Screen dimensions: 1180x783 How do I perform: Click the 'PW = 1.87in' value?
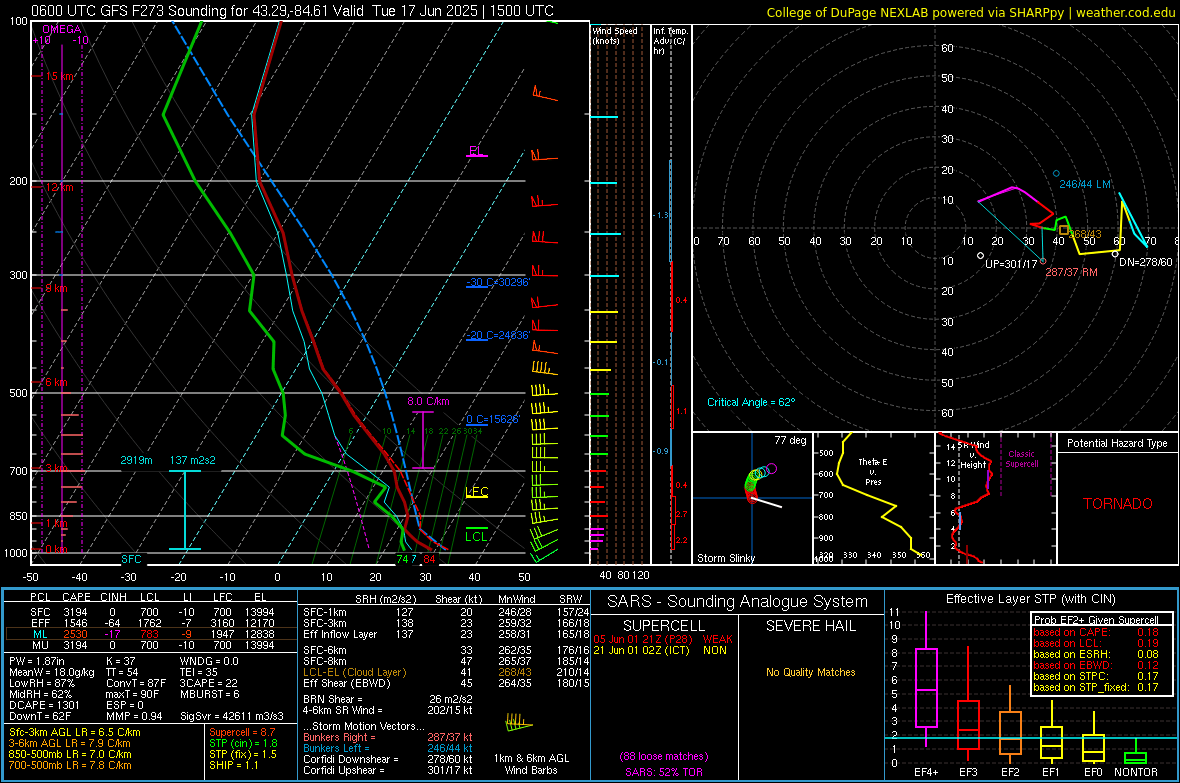[37, 661]
